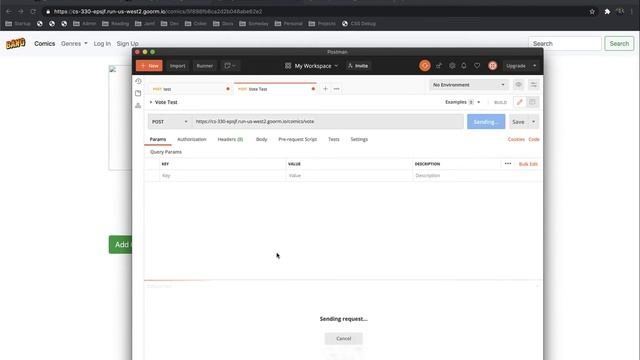640x360 pixels.
Task: Expand the Upgrade dropdown arrow
Action: pyautogui.click(x=534, y=66)
